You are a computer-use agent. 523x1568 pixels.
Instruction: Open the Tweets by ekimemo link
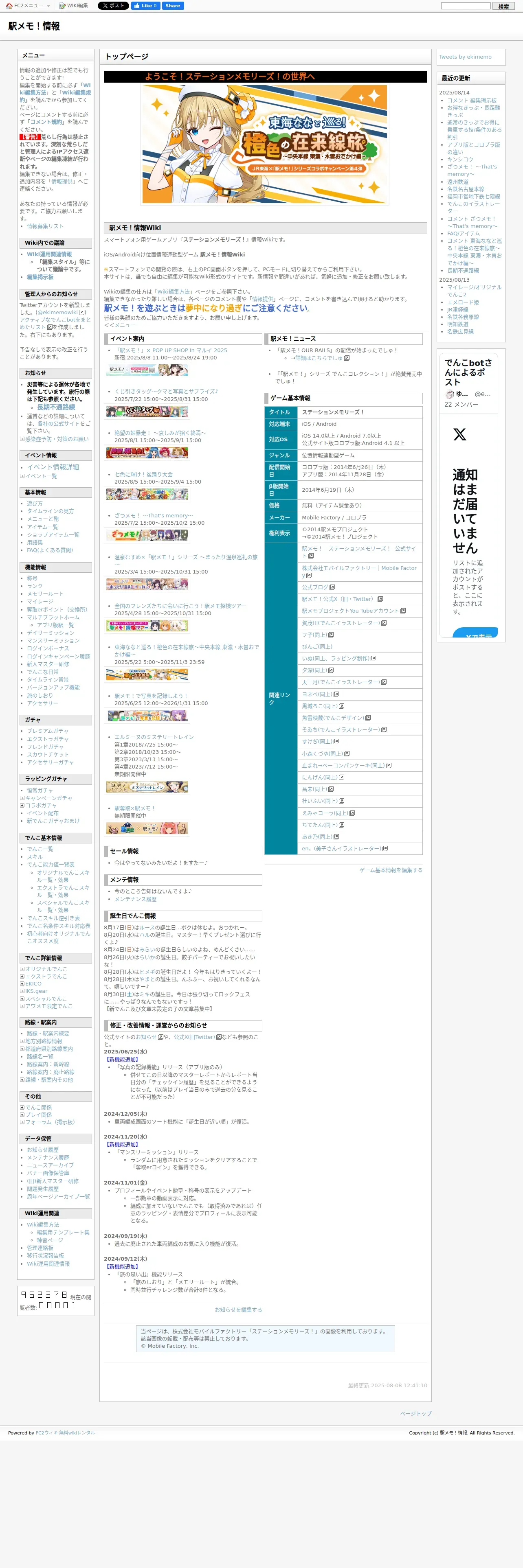pos(465,57)
